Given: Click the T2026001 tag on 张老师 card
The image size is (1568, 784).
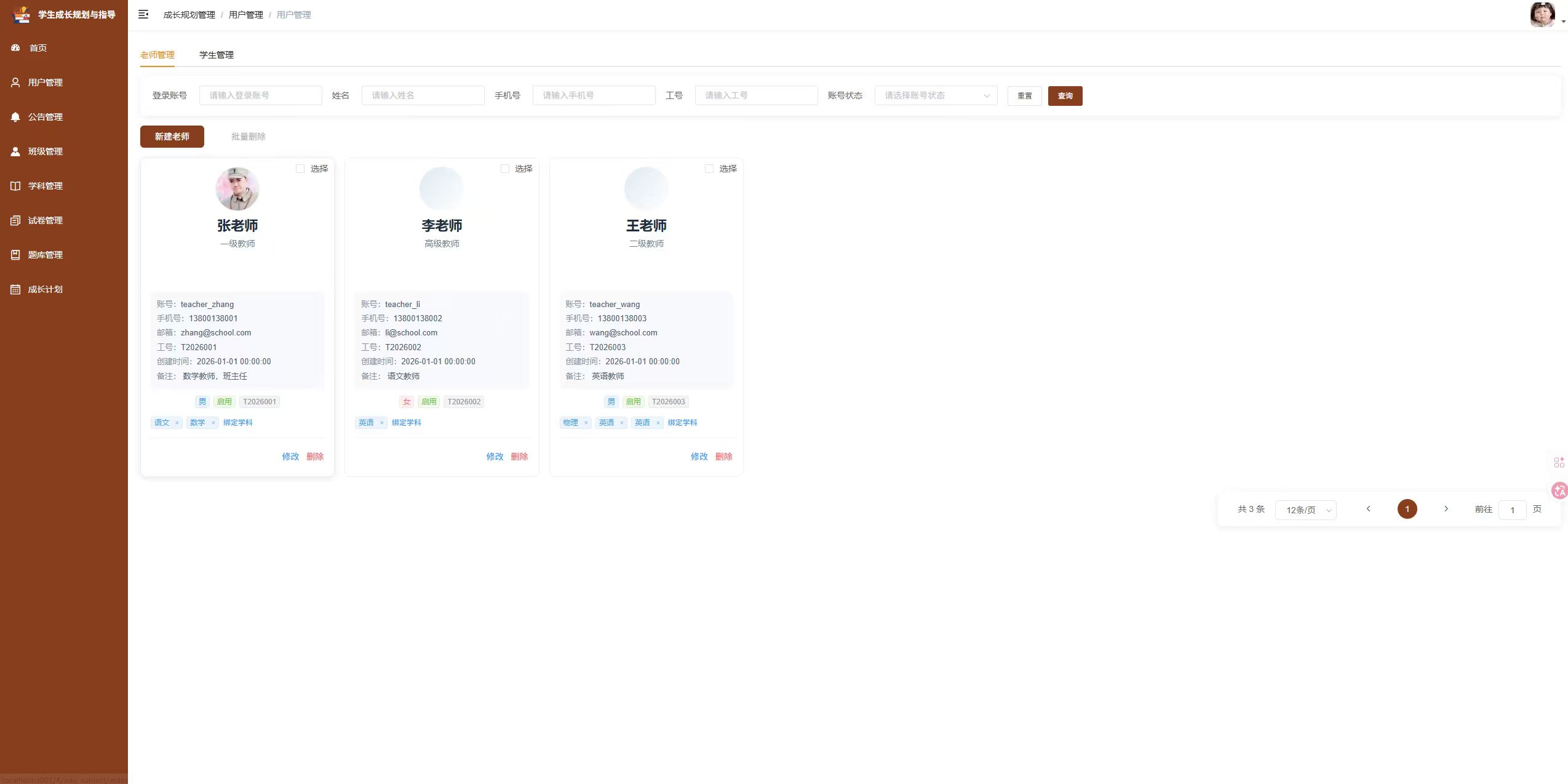Looking at the screenshot, I should (x=260, y=402).
